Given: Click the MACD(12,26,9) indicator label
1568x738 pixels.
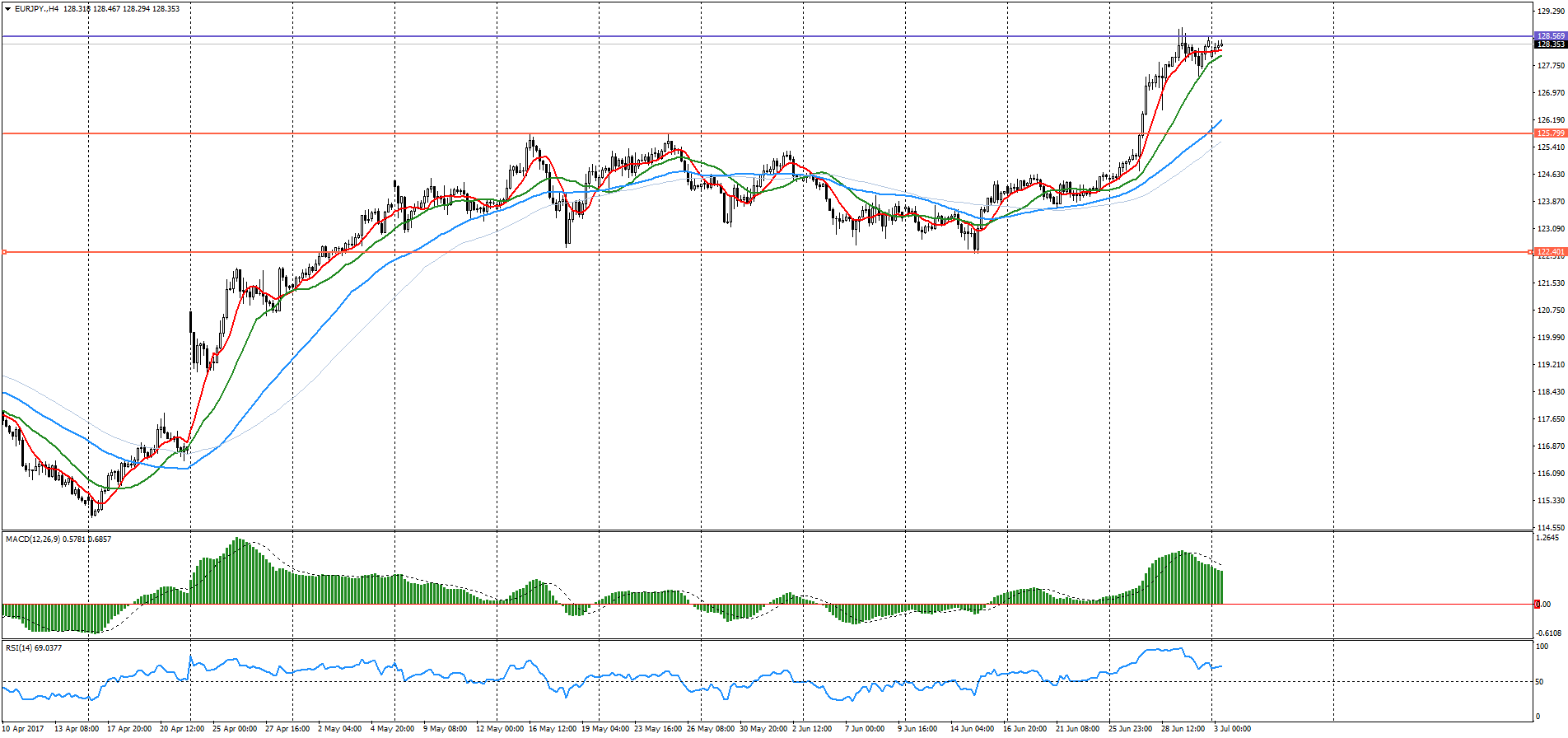Looking at the screenshot, I should click(33, 539).
